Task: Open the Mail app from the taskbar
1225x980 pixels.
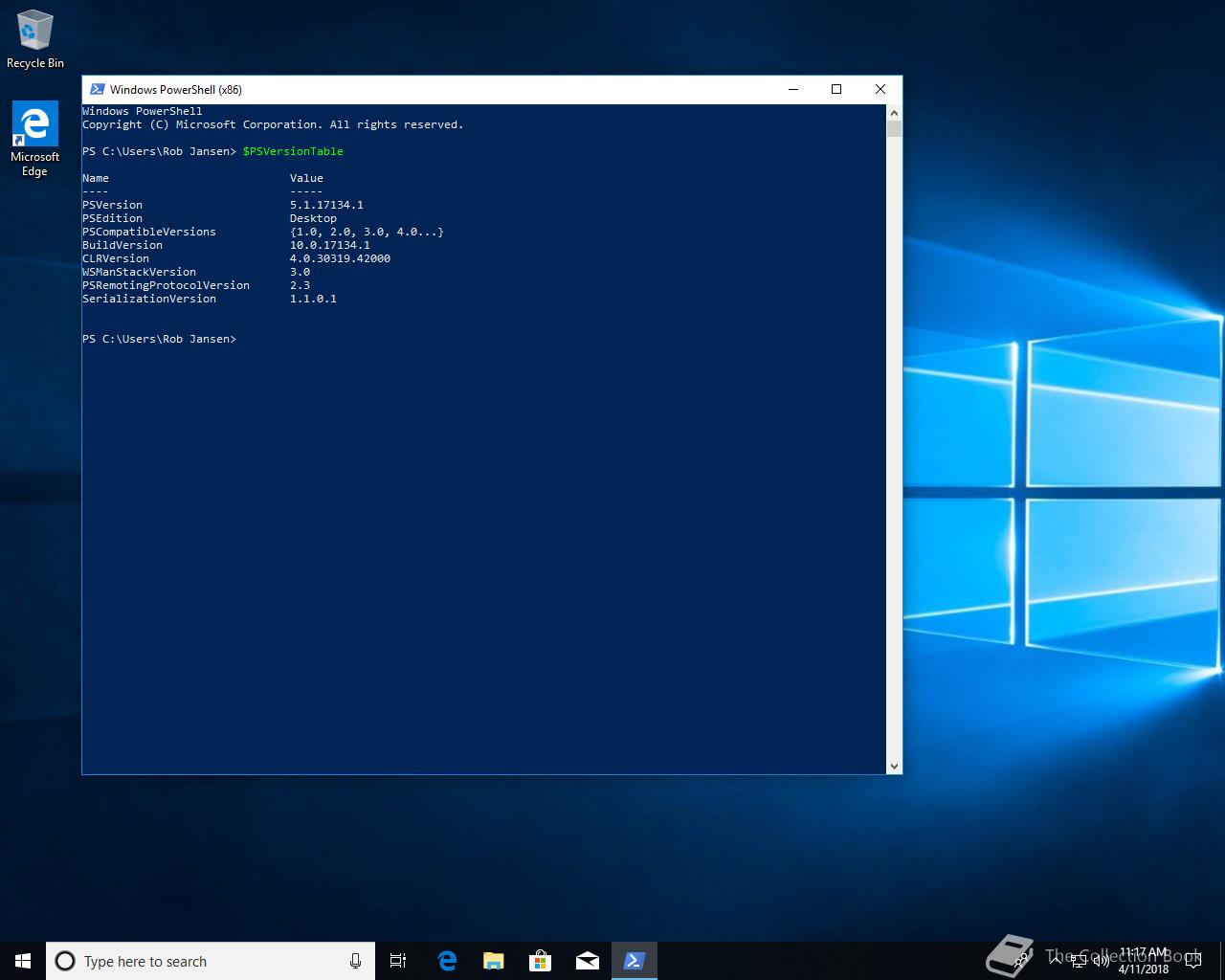Action: [x=588, y=961]
